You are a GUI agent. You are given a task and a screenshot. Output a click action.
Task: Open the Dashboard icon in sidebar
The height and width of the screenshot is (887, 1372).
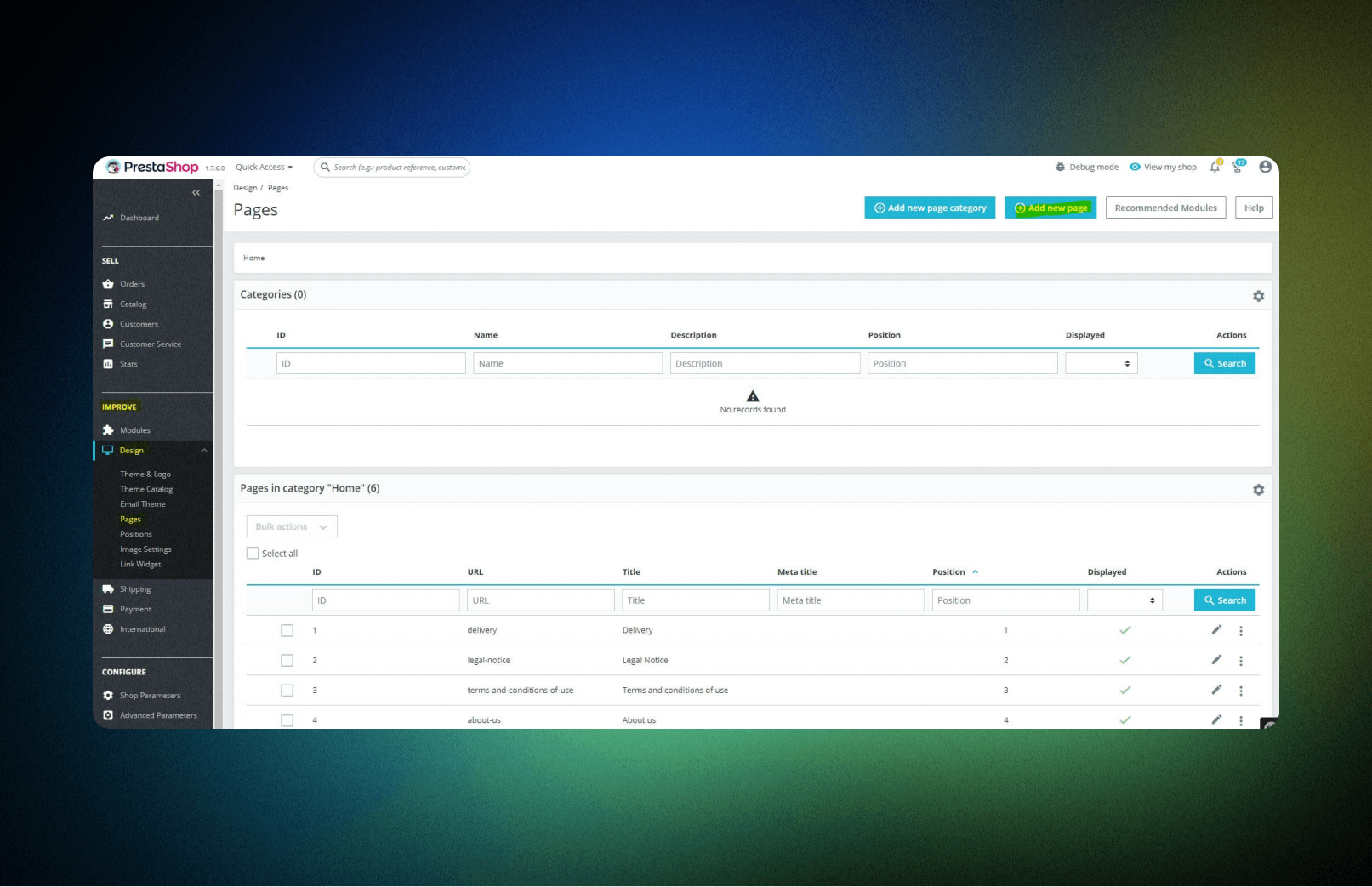tap(108, 218)
